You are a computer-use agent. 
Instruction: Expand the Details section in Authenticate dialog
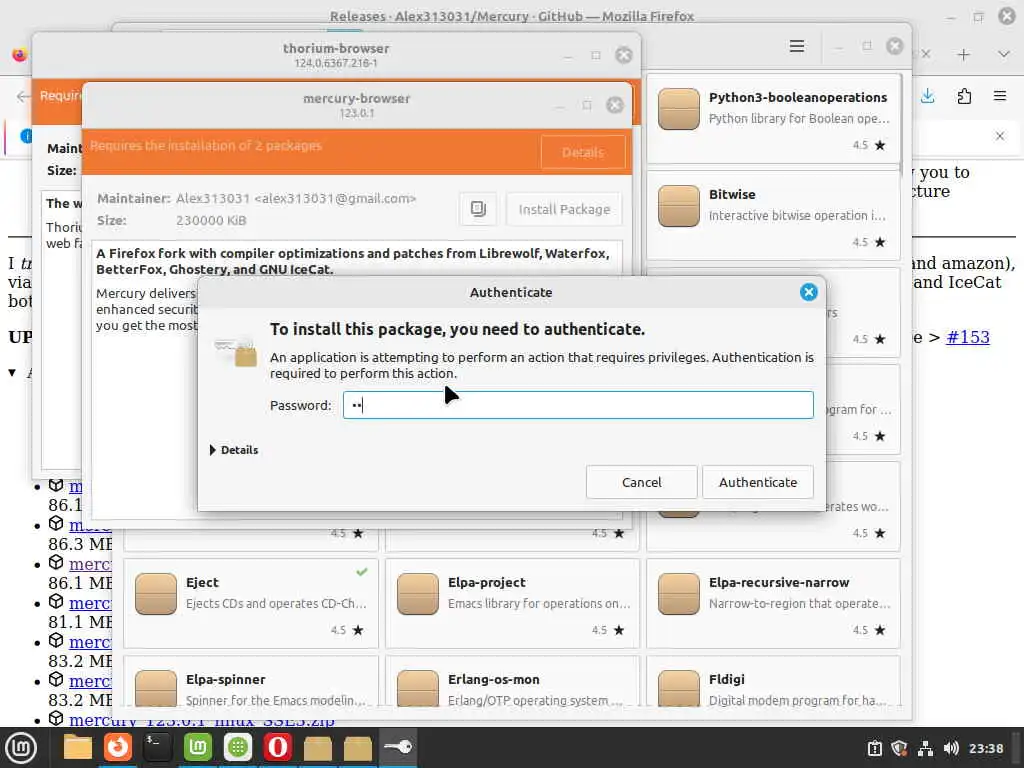point(234,450)
